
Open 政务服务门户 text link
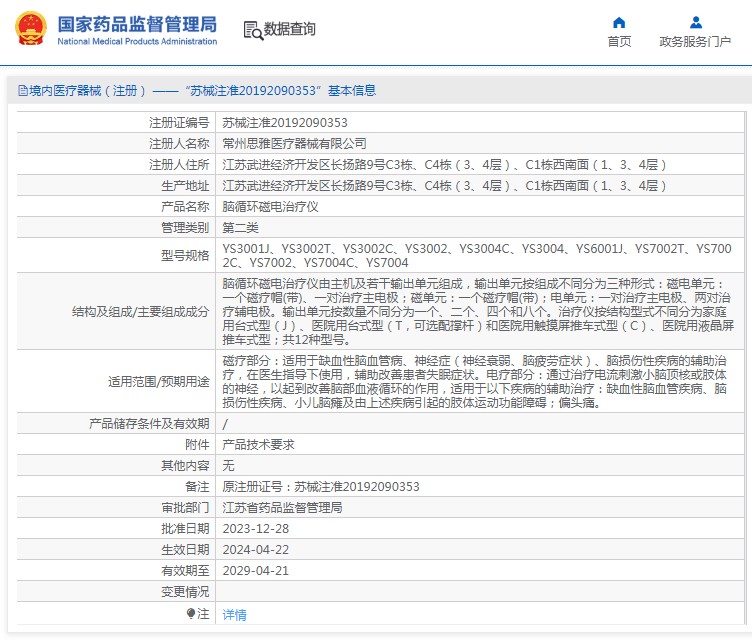[x=695, y=42]
